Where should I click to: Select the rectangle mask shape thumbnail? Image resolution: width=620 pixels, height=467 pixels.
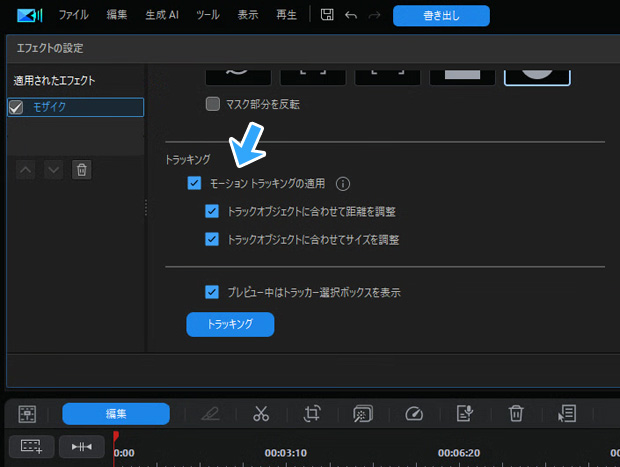click(462, 77)
